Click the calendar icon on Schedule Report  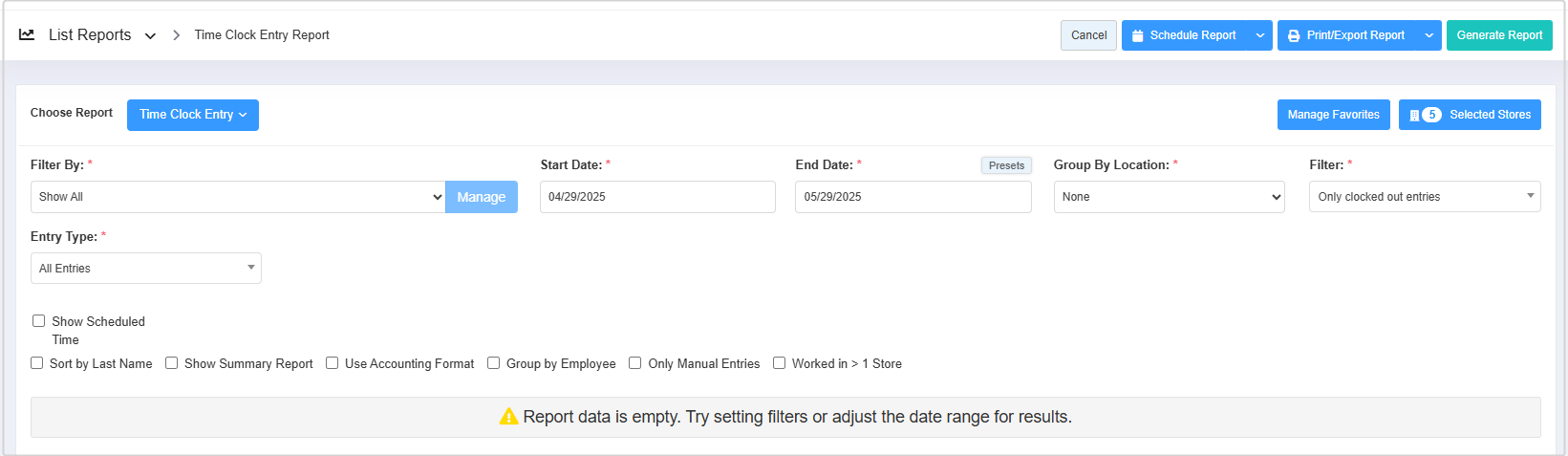coord(1137,35)
